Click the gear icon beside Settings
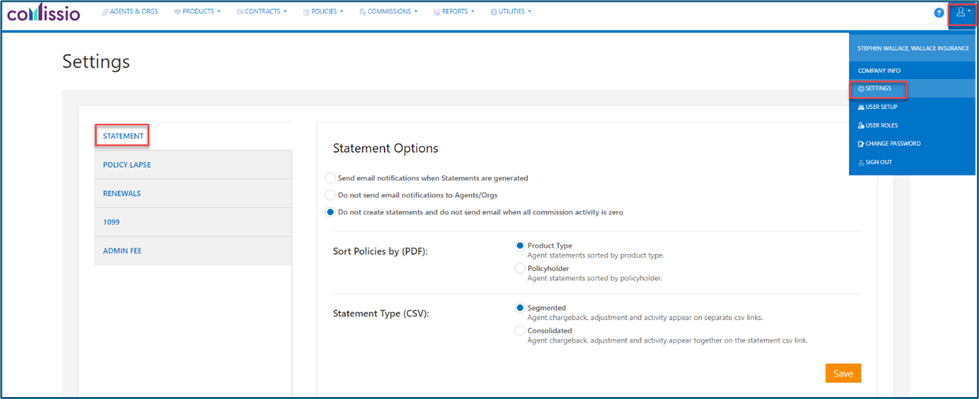Viewport: 979px width, 399px height. click(861, 89)
